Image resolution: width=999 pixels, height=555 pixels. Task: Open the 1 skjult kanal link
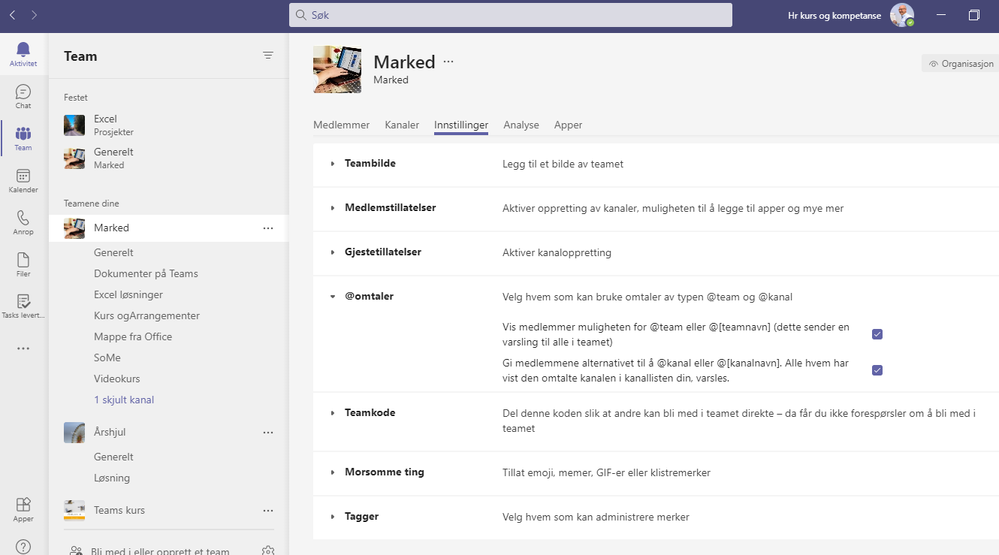tap(124, 400)
